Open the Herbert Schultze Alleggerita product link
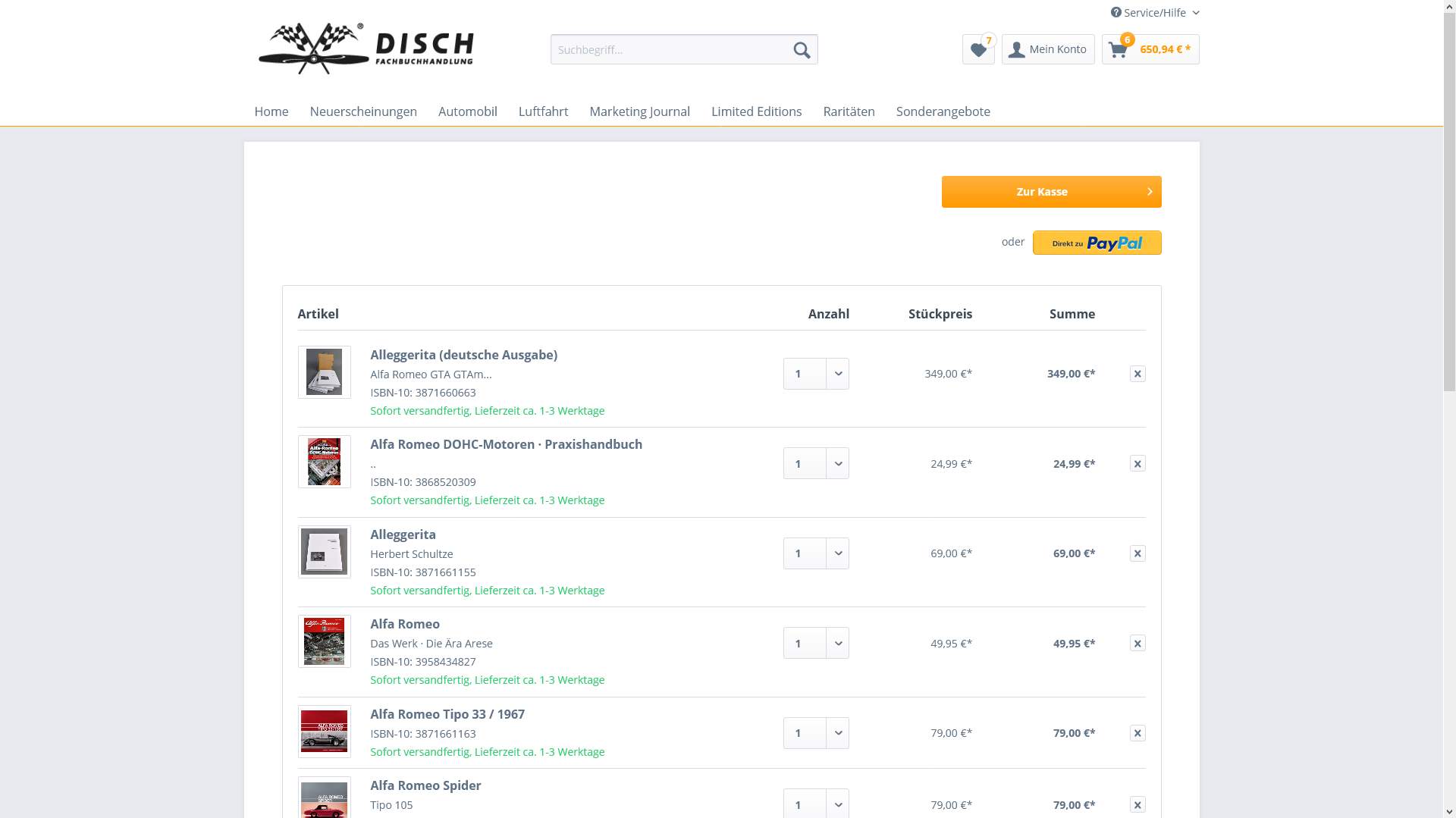This screenshot has height=818, width=1456. pyautogui.click(x=403, y=534)
